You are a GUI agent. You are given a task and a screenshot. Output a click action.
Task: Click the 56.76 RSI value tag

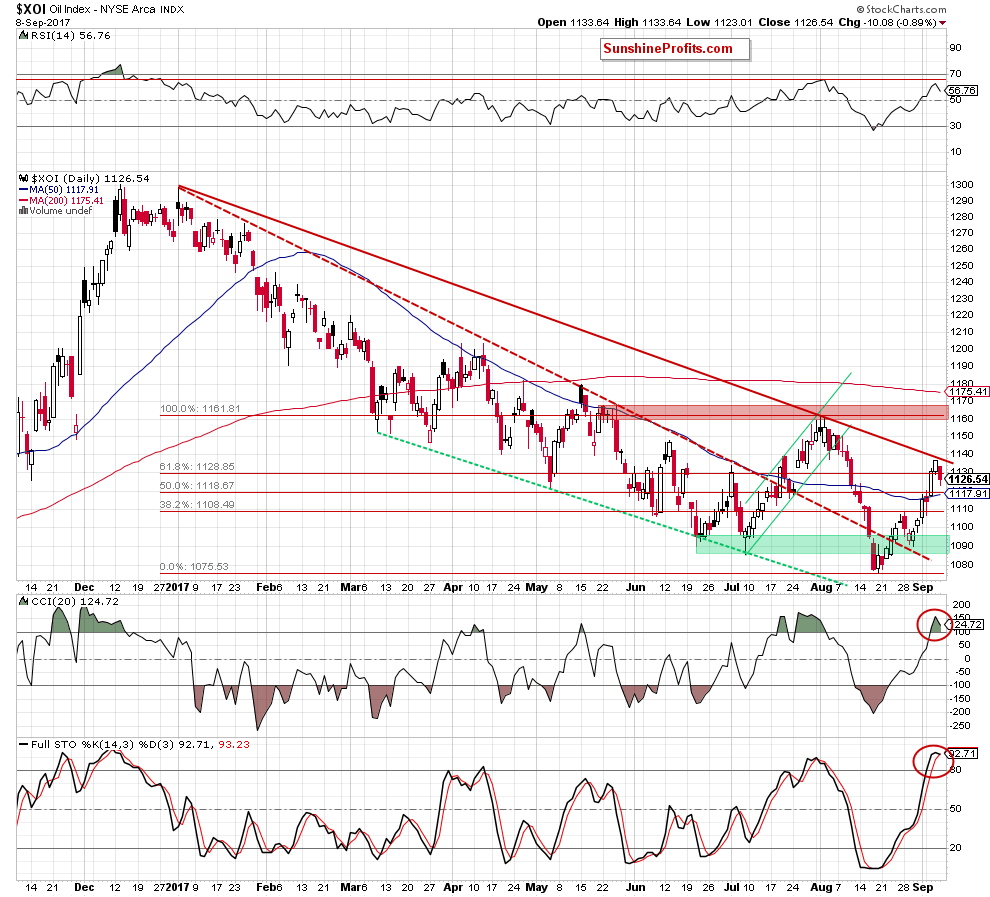pos(962,90)
